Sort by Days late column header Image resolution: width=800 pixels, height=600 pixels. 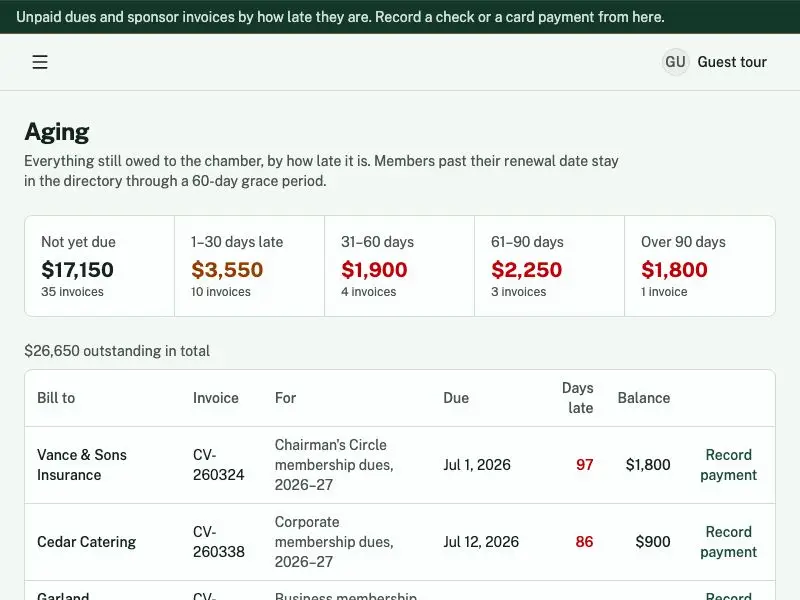pyautogui.click(x=578, y=398)
